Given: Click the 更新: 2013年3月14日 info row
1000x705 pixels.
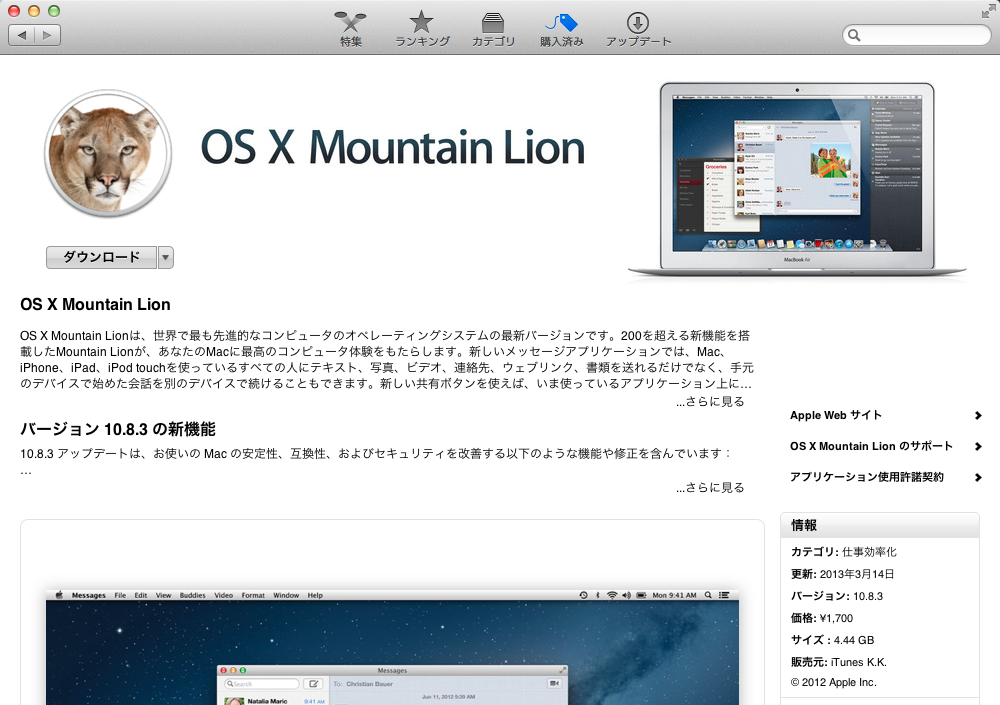Looking at the screenshot, I should coord(842,574).
